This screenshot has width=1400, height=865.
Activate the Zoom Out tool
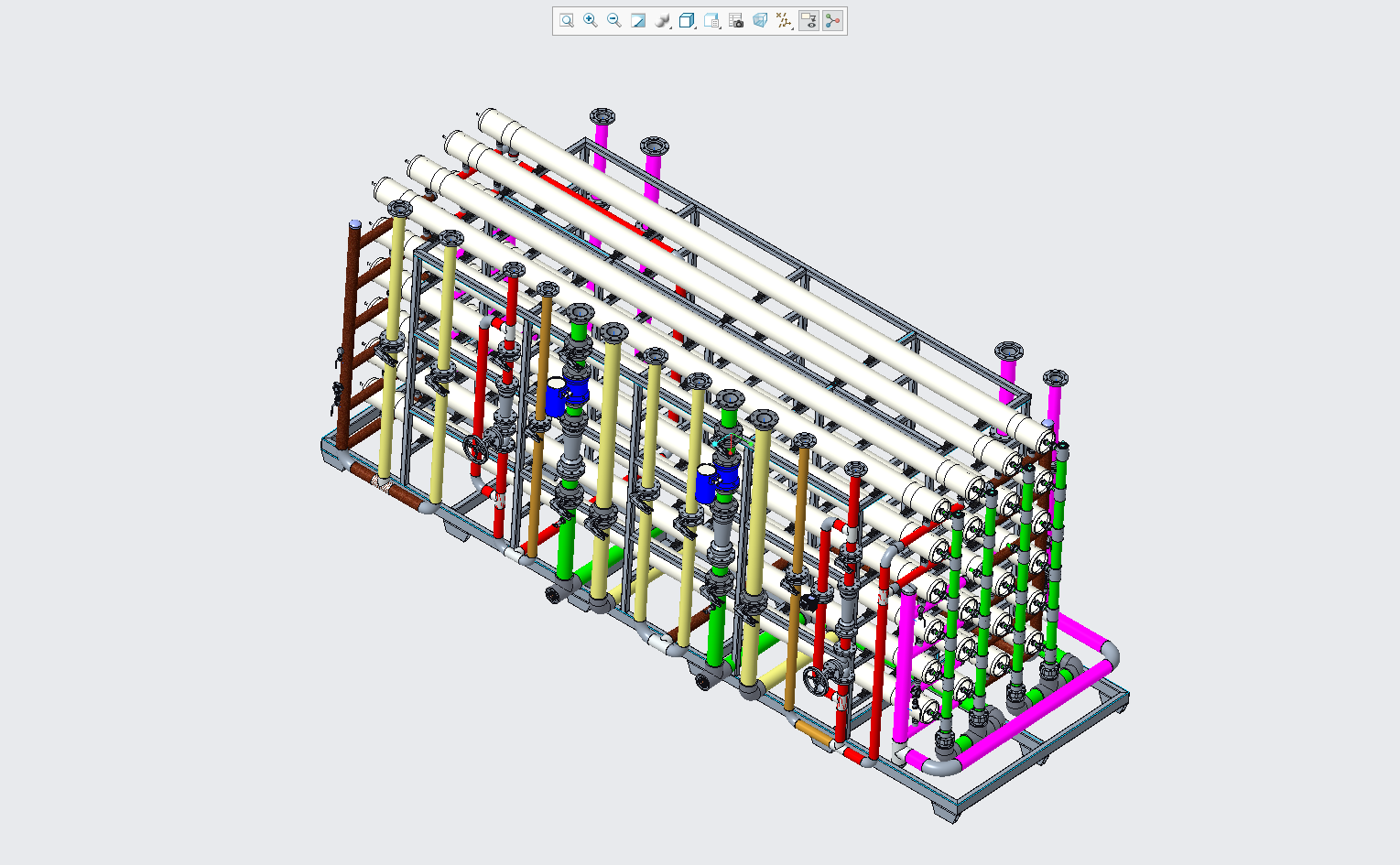[x=614, y=20]
